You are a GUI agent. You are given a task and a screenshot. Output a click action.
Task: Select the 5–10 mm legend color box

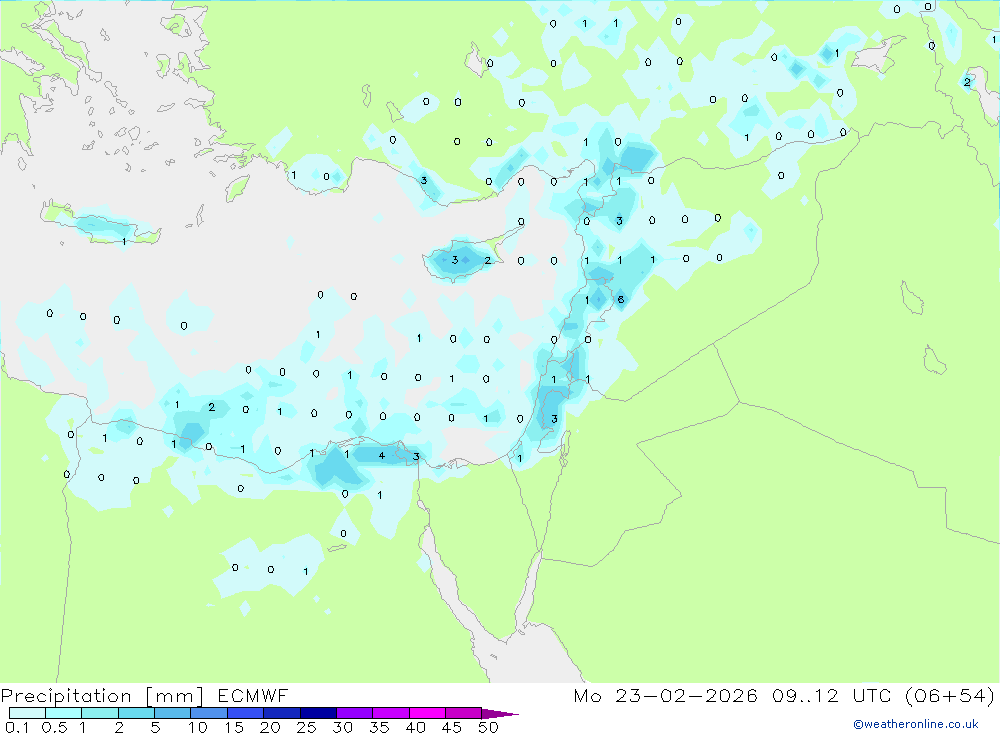(172, 713)
